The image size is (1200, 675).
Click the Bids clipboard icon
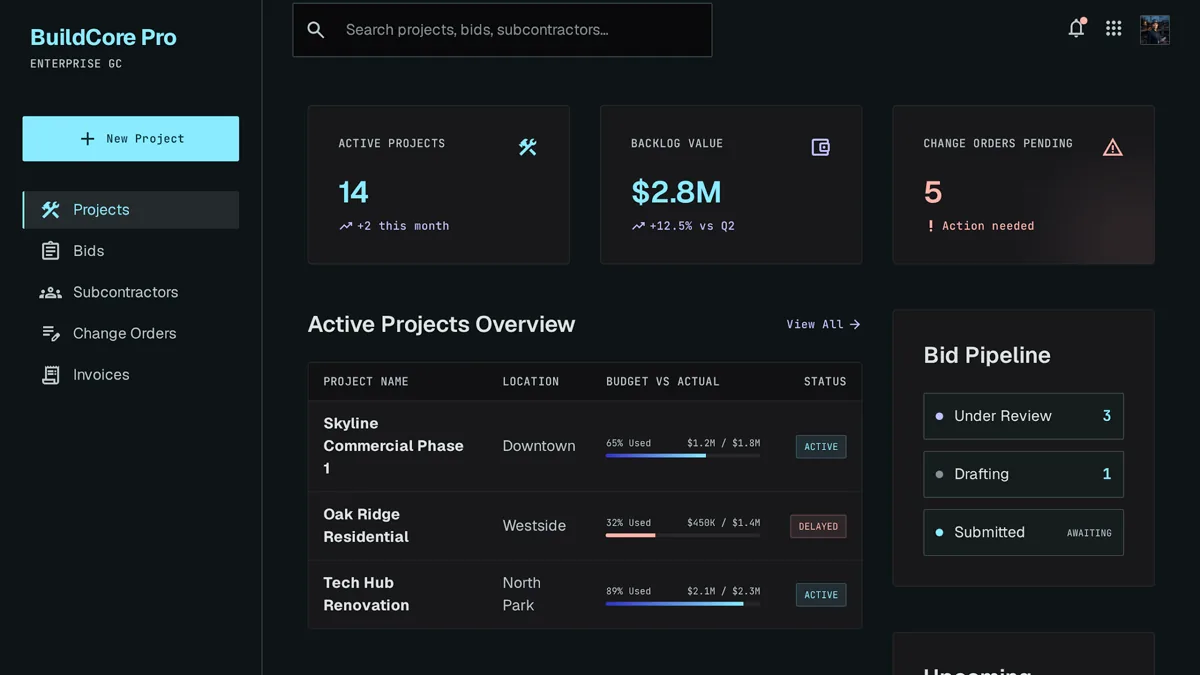pos(50,251)
